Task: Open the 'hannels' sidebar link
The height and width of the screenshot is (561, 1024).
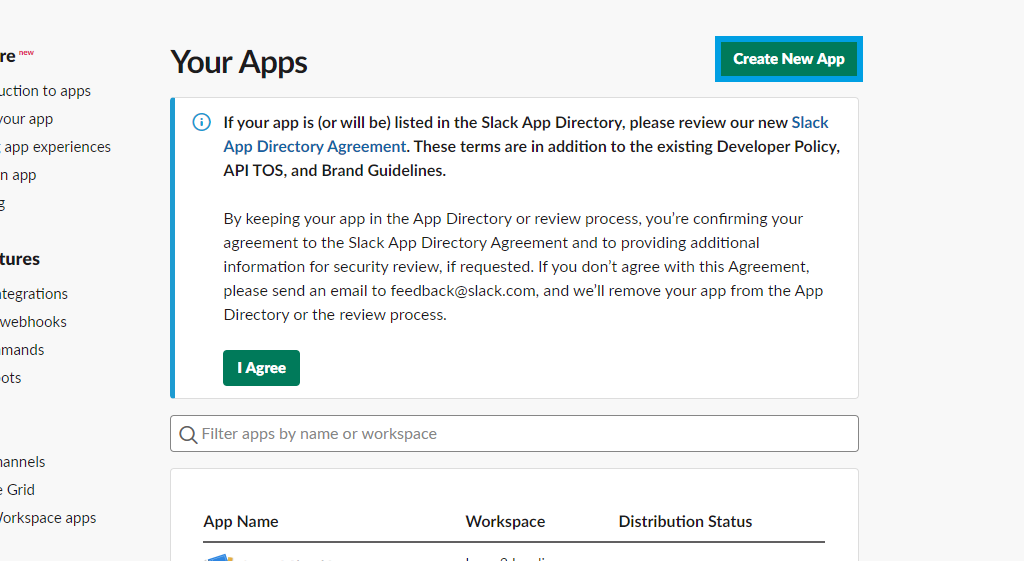Action: 23,462
